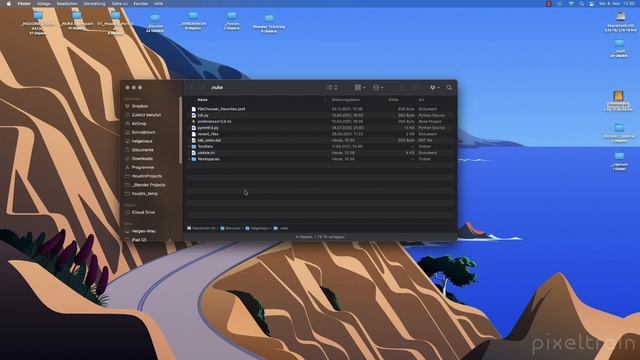The image size is (640, 360).
Task: Open the Fenster menu
Action: (141, 3)
